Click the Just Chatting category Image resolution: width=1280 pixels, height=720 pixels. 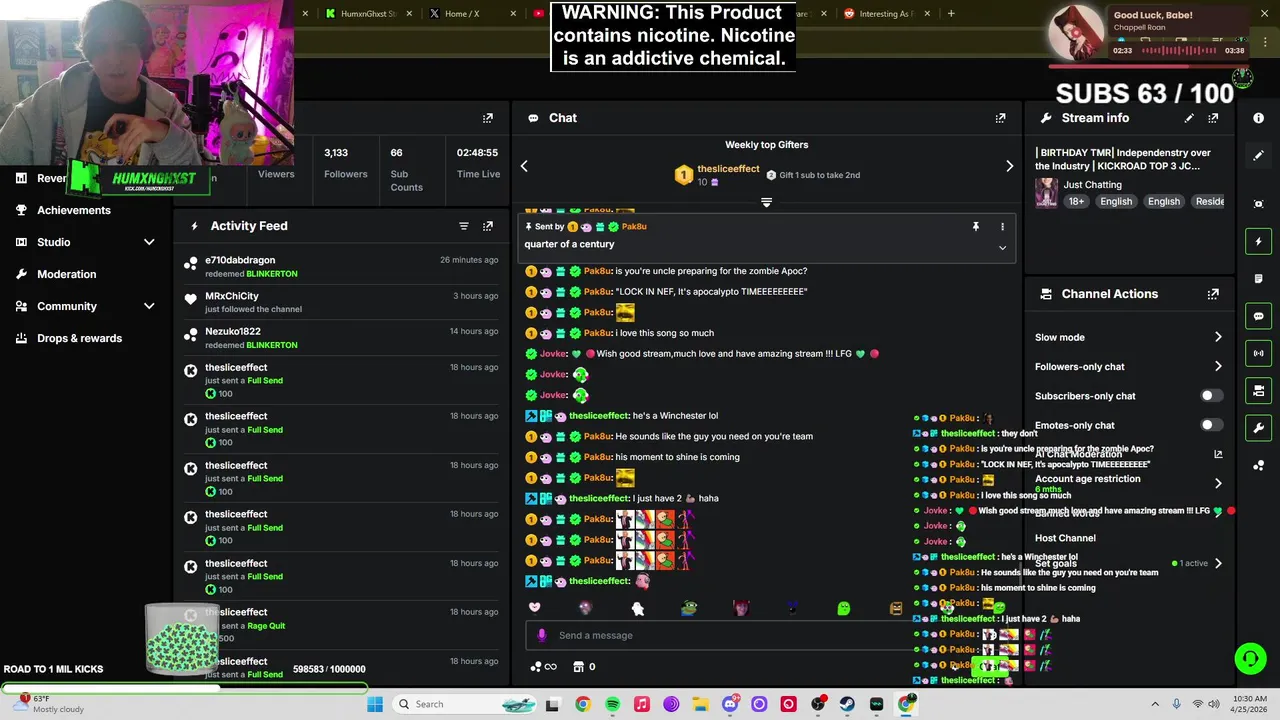point(1092,185)
